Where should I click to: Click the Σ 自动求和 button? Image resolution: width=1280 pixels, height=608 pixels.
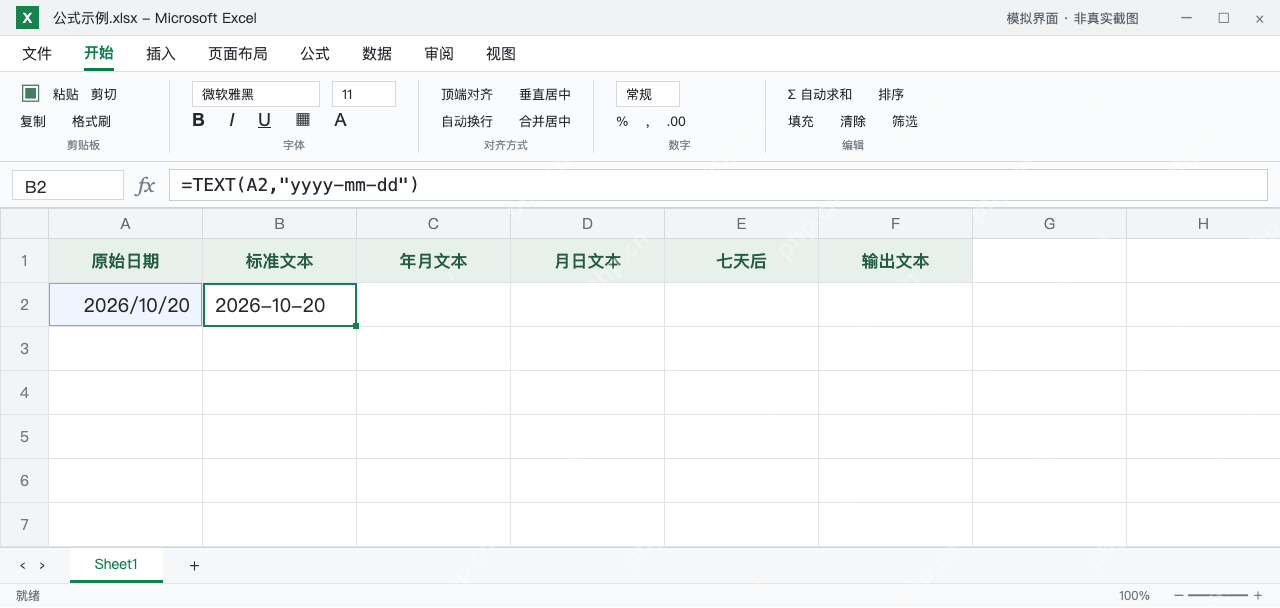[820, 94]
